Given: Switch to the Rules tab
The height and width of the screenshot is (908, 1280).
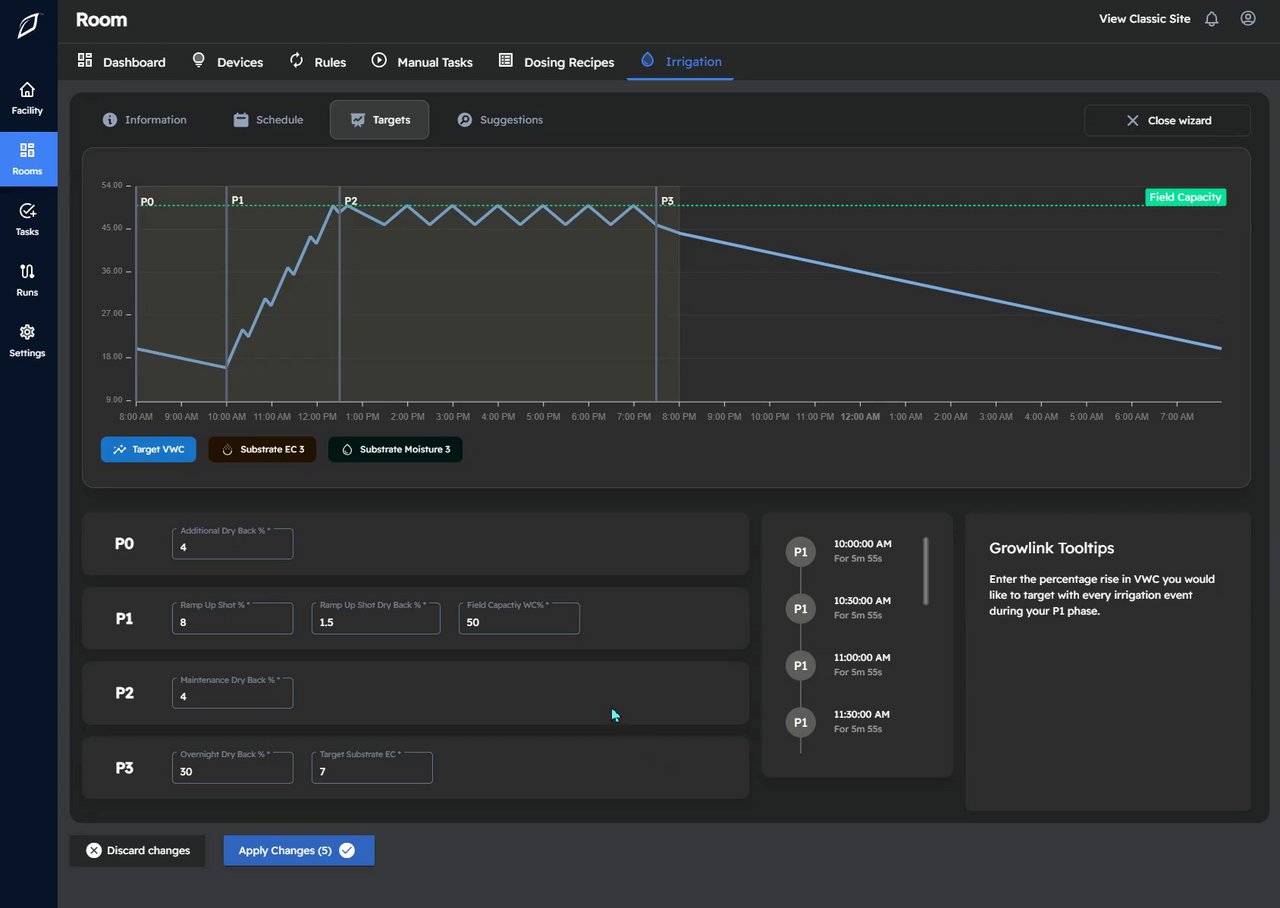Looking at the screenshot, I should point(318,61).
